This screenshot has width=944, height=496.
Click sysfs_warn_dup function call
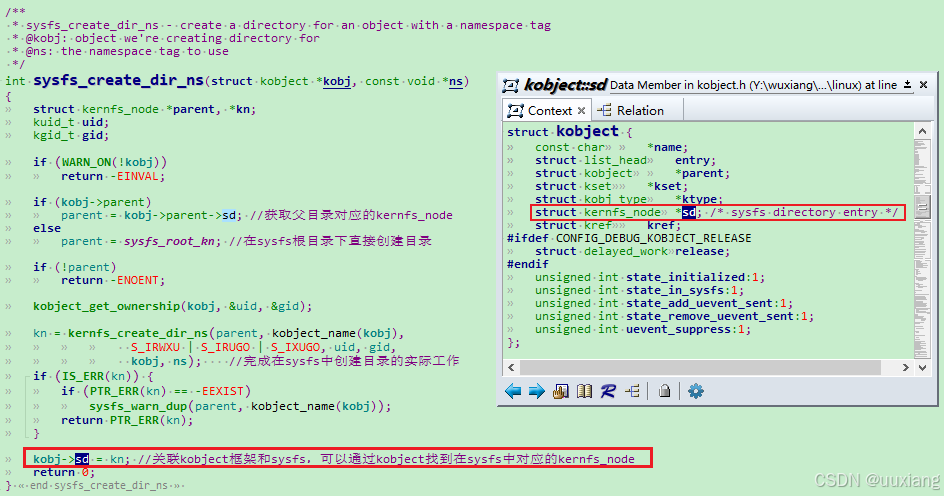pos(138,406)
